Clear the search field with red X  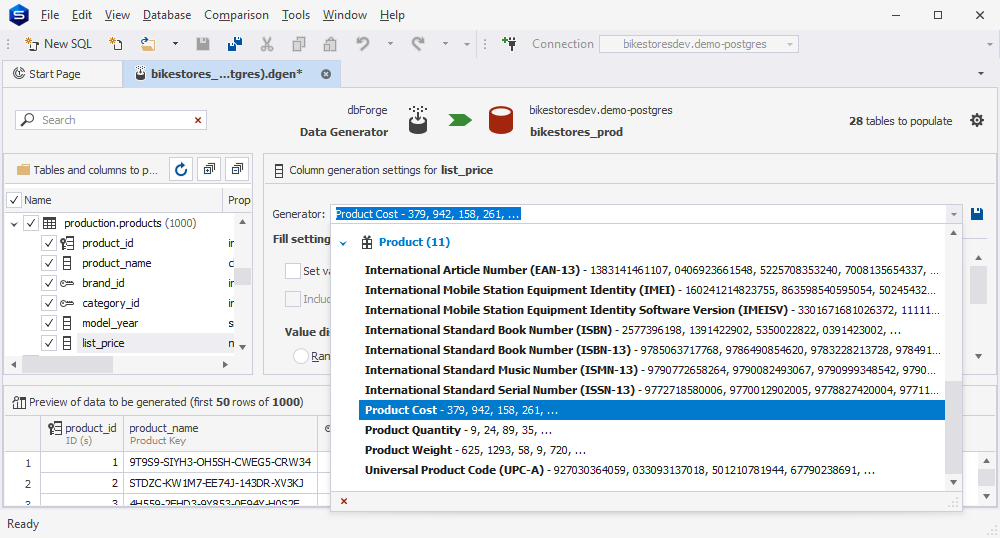point(198,120)
